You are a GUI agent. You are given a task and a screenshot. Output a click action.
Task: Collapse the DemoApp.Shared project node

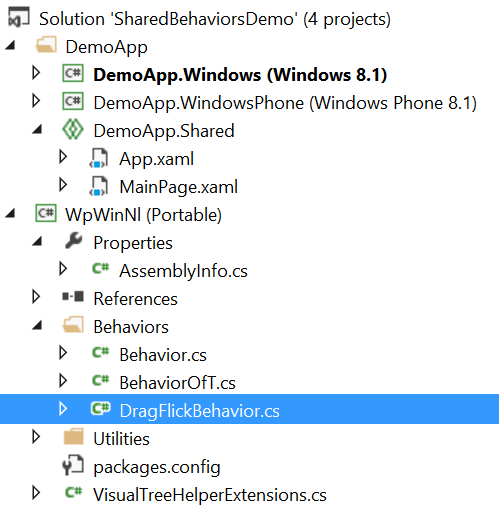tap(37, 129)
